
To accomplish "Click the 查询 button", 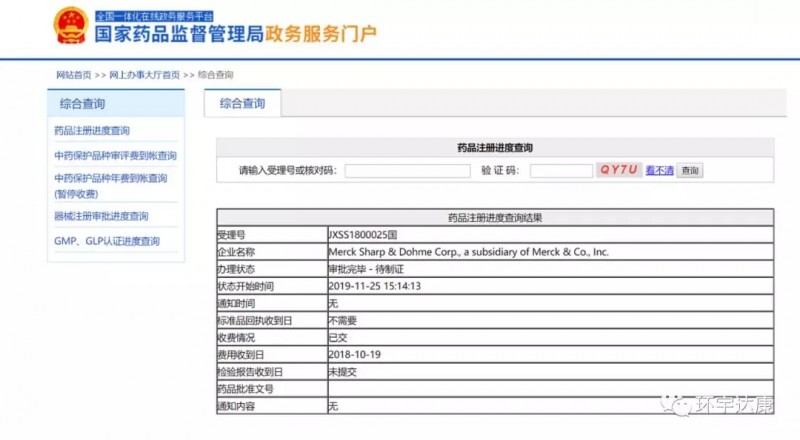I will 690,170.
